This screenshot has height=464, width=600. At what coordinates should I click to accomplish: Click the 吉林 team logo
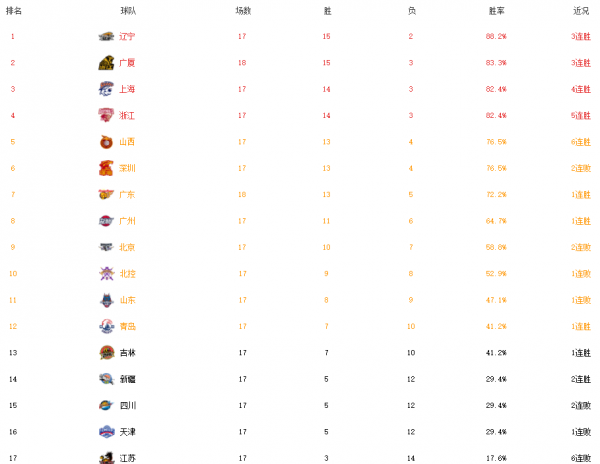click(x=106, y=352)
